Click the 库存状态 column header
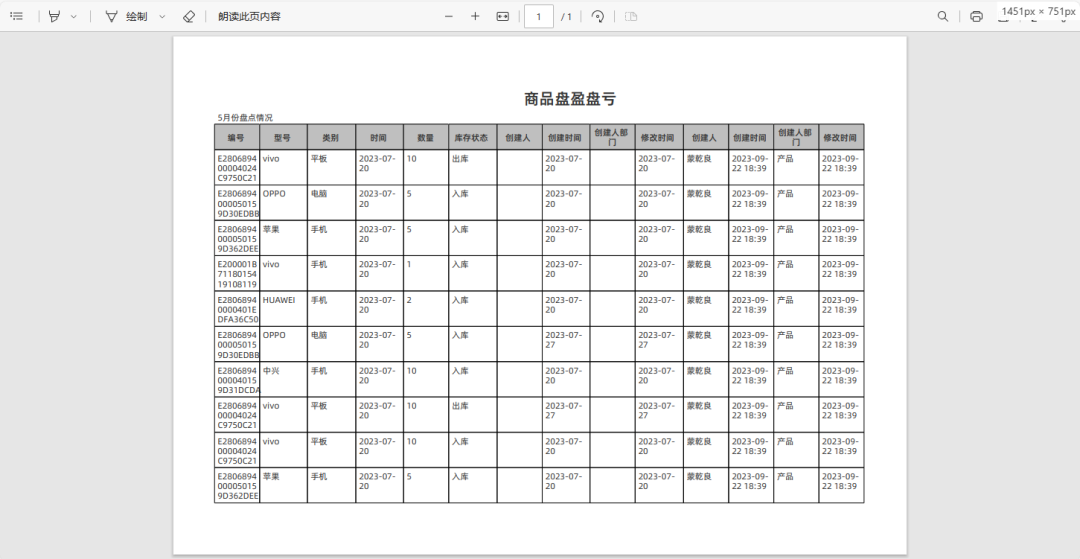This screenshot has height=559, width=1080. tap(472, 138)
